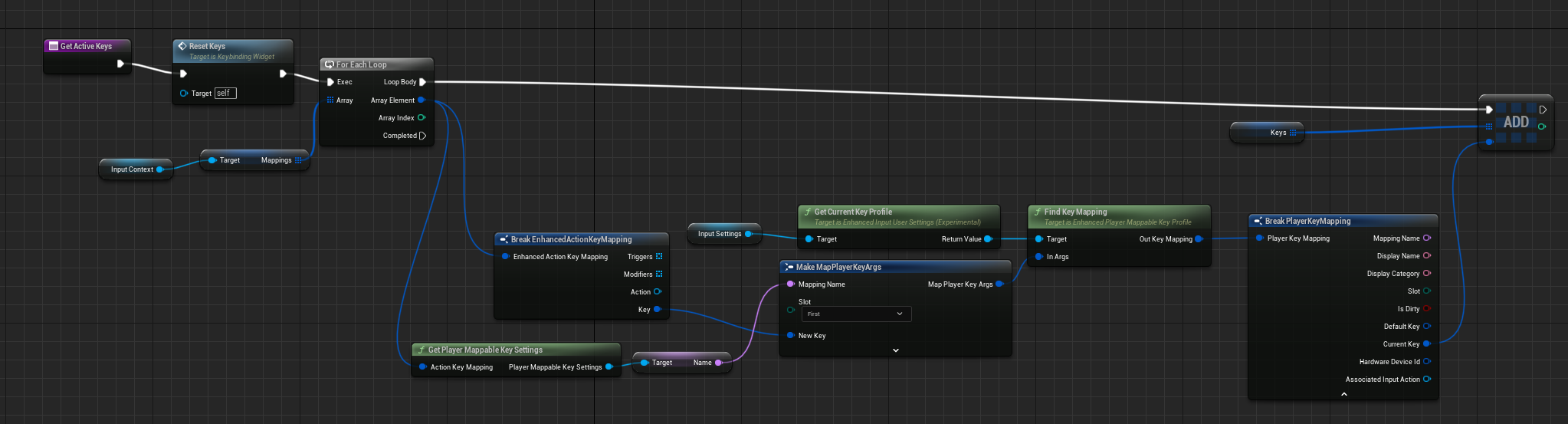Click the Completed exec pin on For Each Loop

(x=422, y=136)
